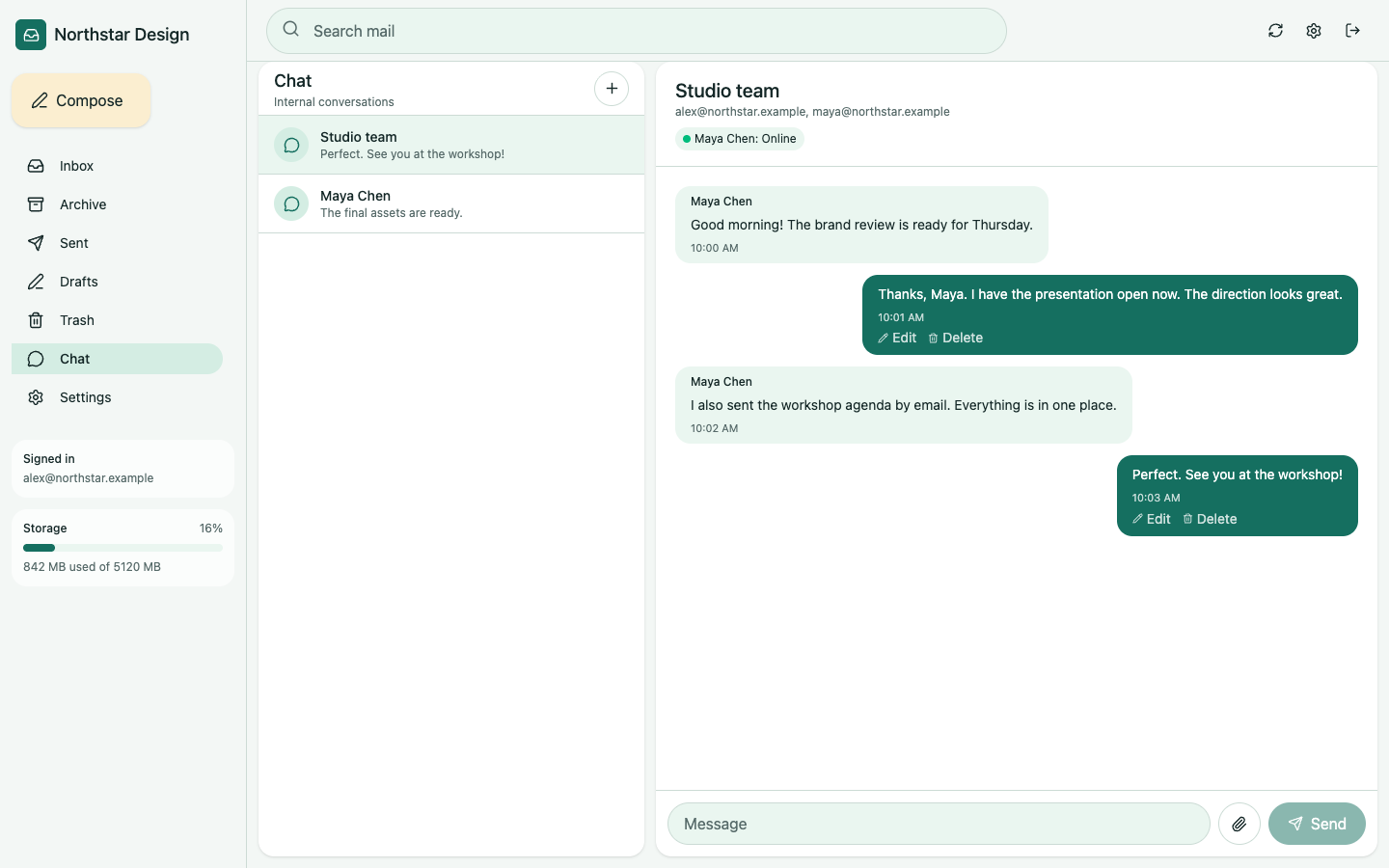Click the Send button

pyautogui.click(x=1317, y=824)
